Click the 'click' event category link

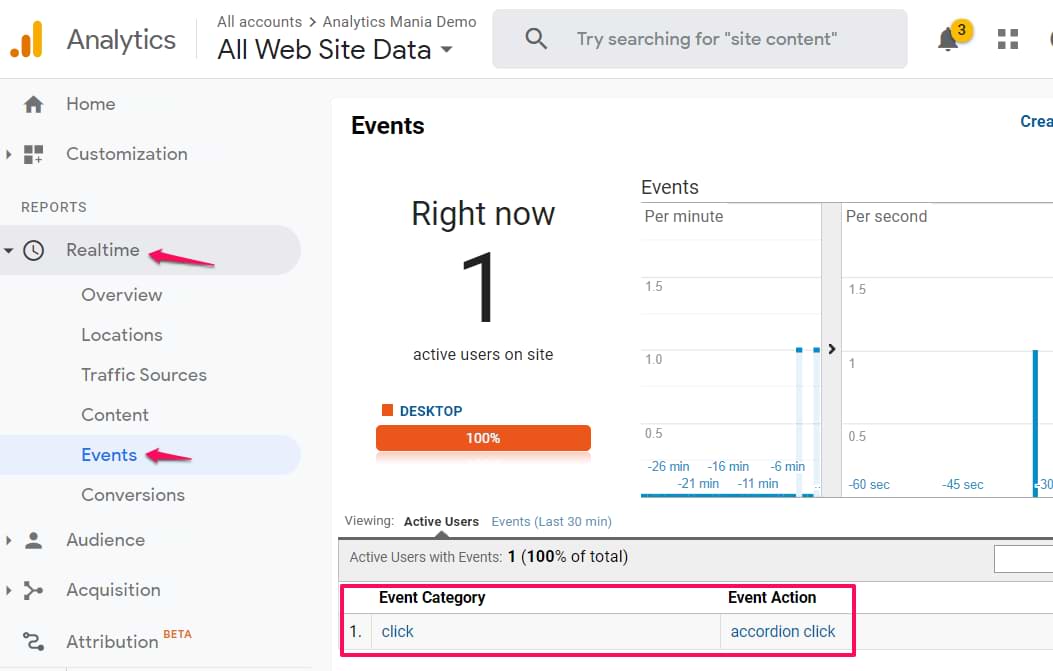pyautogui.click(x=397, y=631)
